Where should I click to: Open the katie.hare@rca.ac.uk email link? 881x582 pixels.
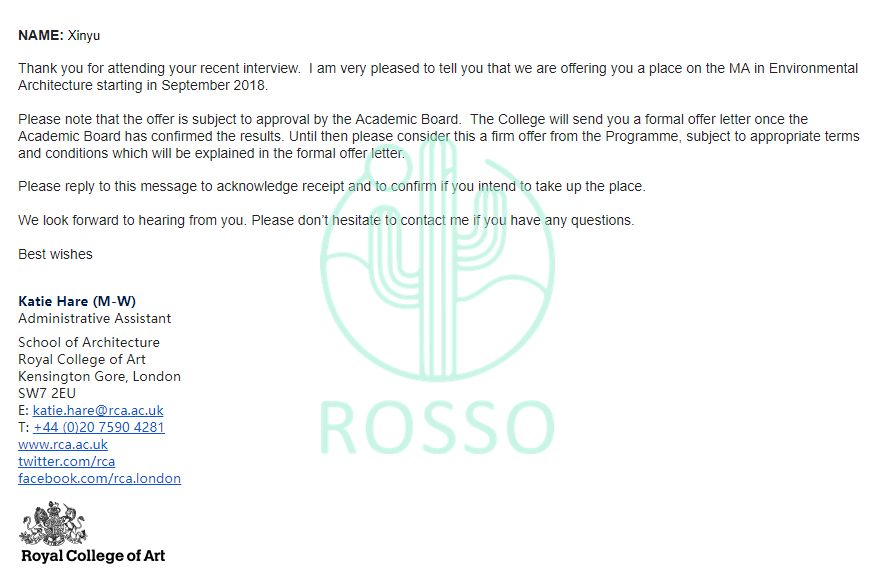[x=98, y=410]
